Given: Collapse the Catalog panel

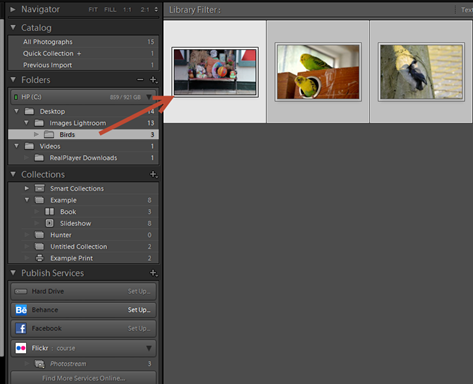Looking at the screenshot, I should pos(13,27).
